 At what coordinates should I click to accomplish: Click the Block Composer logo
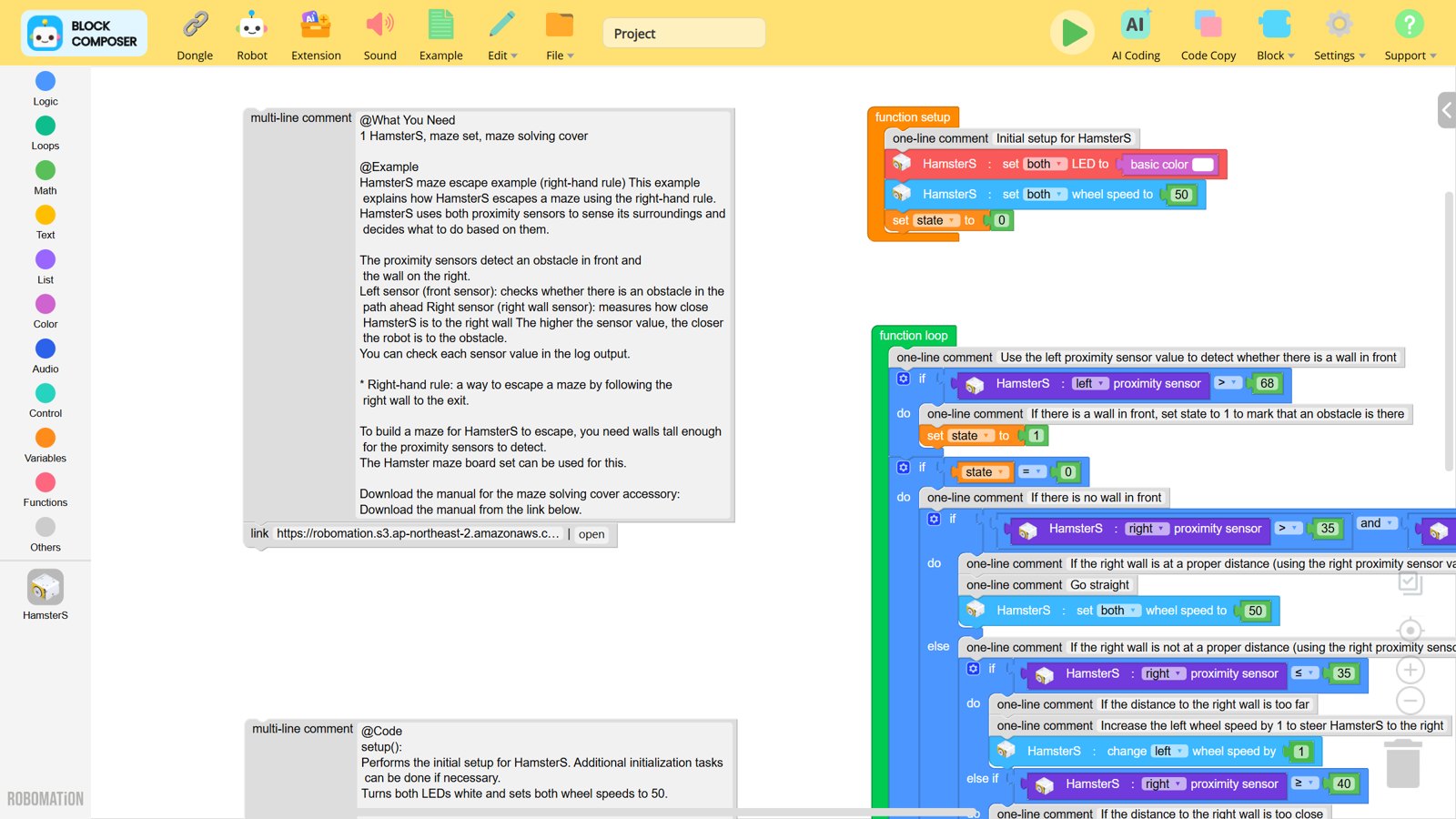(x=84, y=34)
